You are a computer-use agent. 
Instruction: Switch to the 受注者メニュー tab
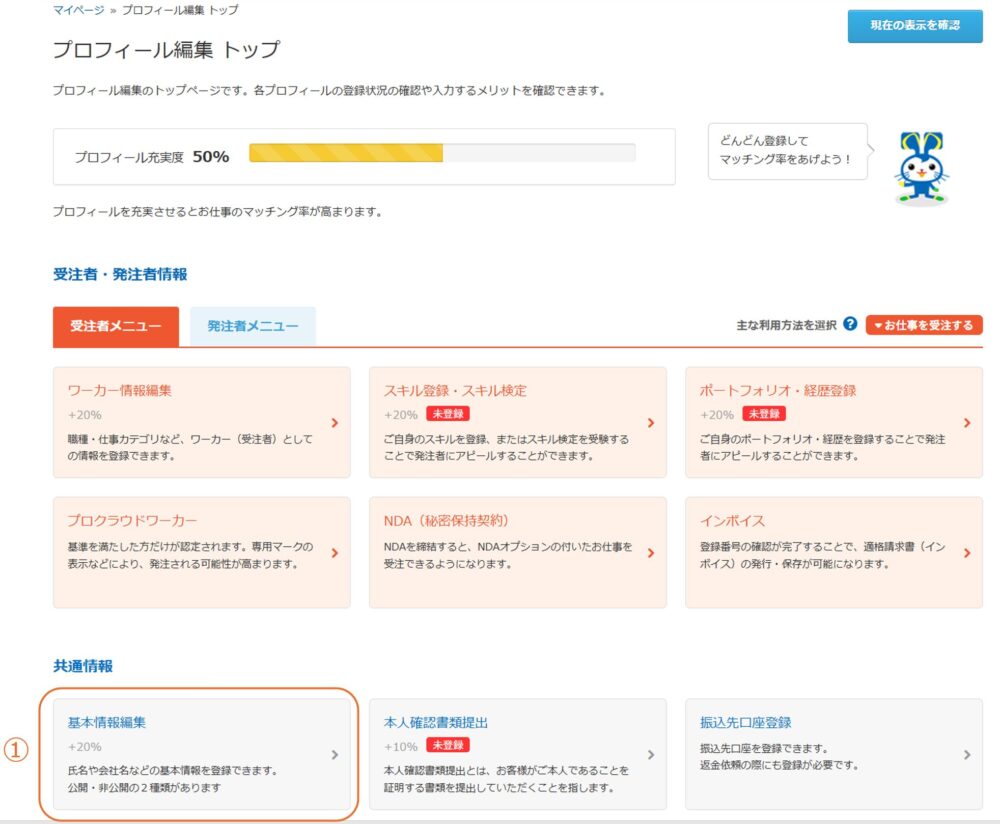click(115, 326)
